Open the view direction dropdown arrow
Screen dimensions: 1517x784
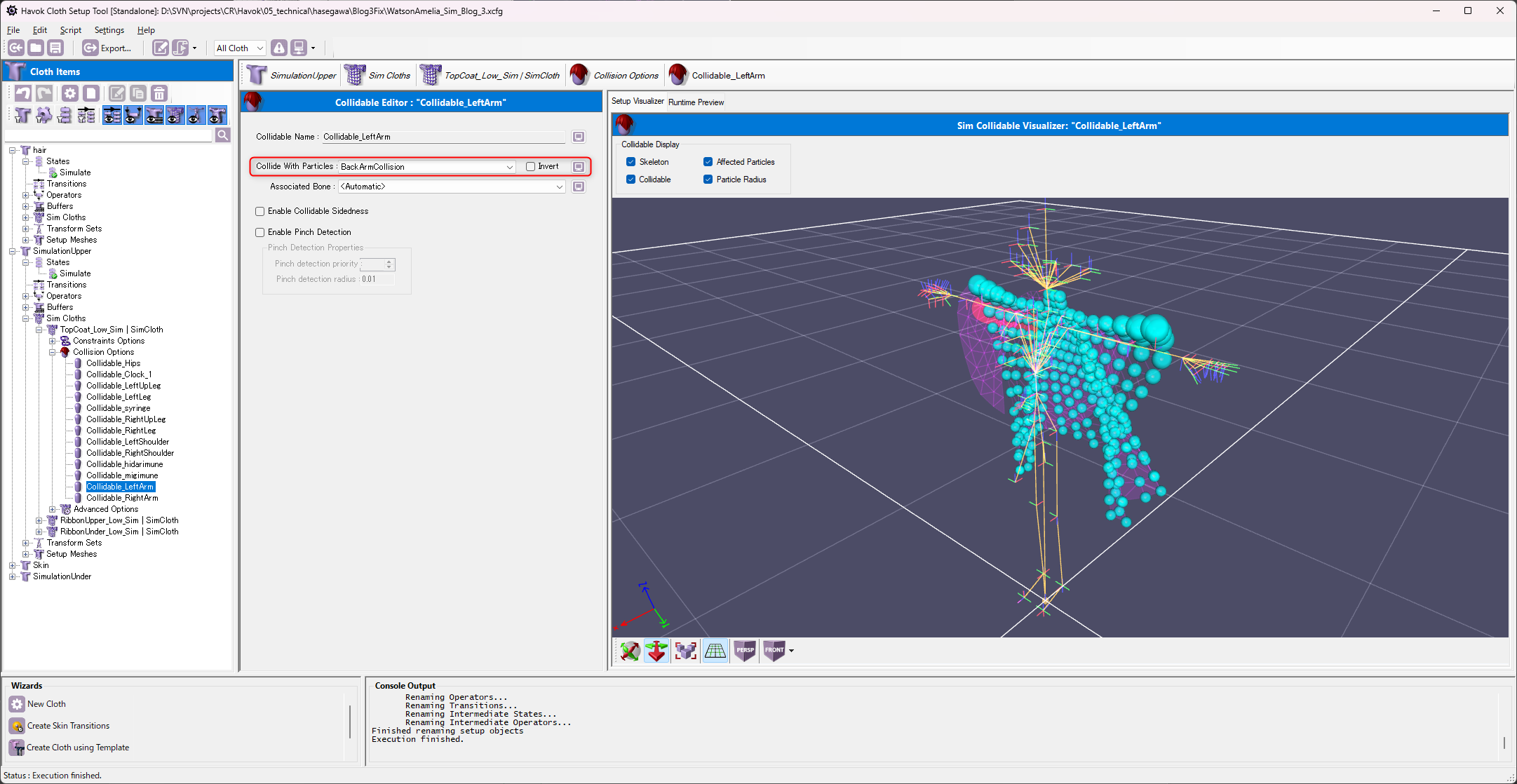pos(792,651)
